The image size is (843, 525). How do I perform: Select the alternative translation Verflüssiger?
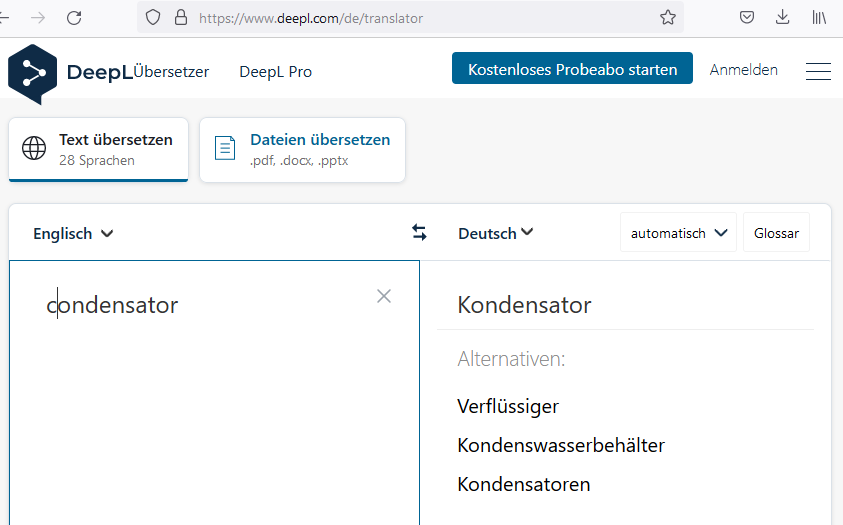tap(508, 407)
